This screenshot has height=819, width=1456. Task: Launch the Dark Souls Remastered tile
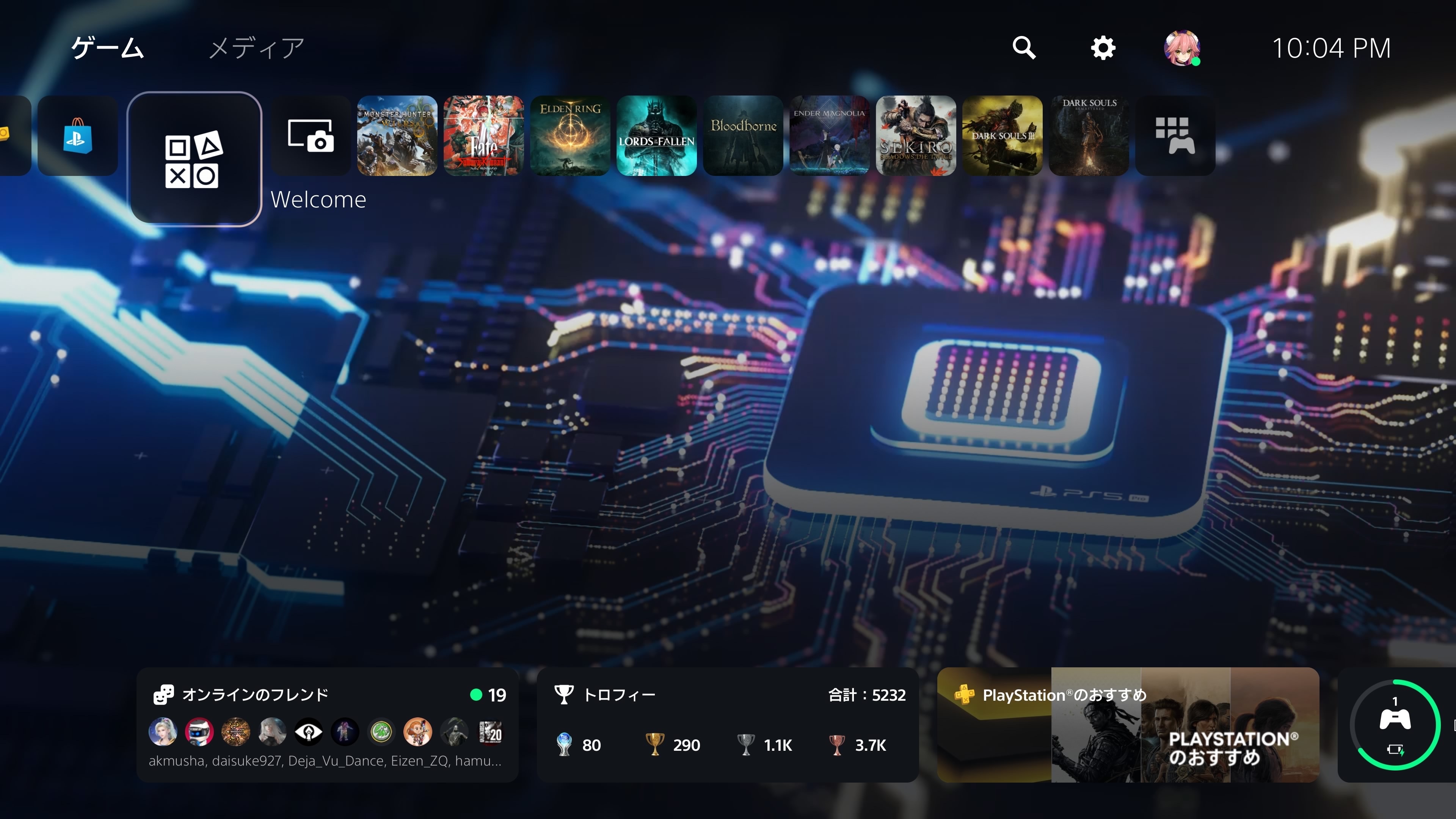(1089, 136)
